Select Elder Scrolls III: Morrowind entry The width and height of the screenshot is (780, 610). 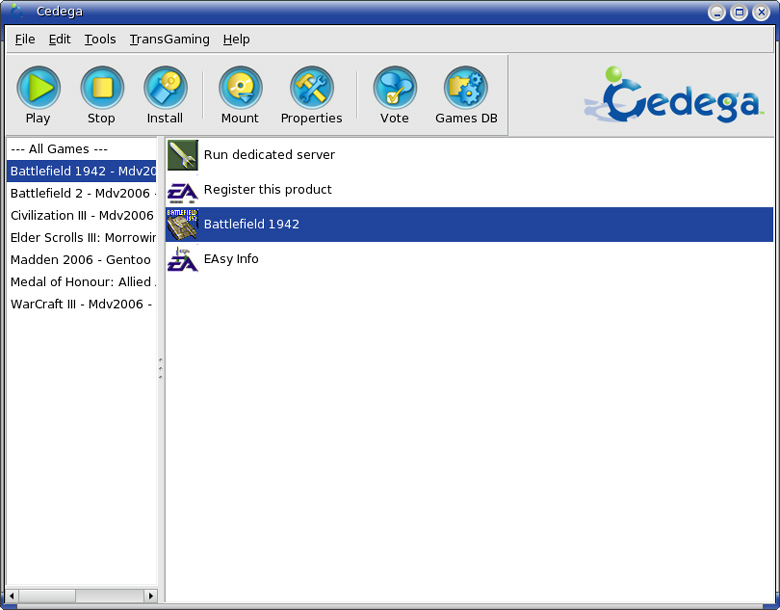pyautogui.click(x=82, y=237)
